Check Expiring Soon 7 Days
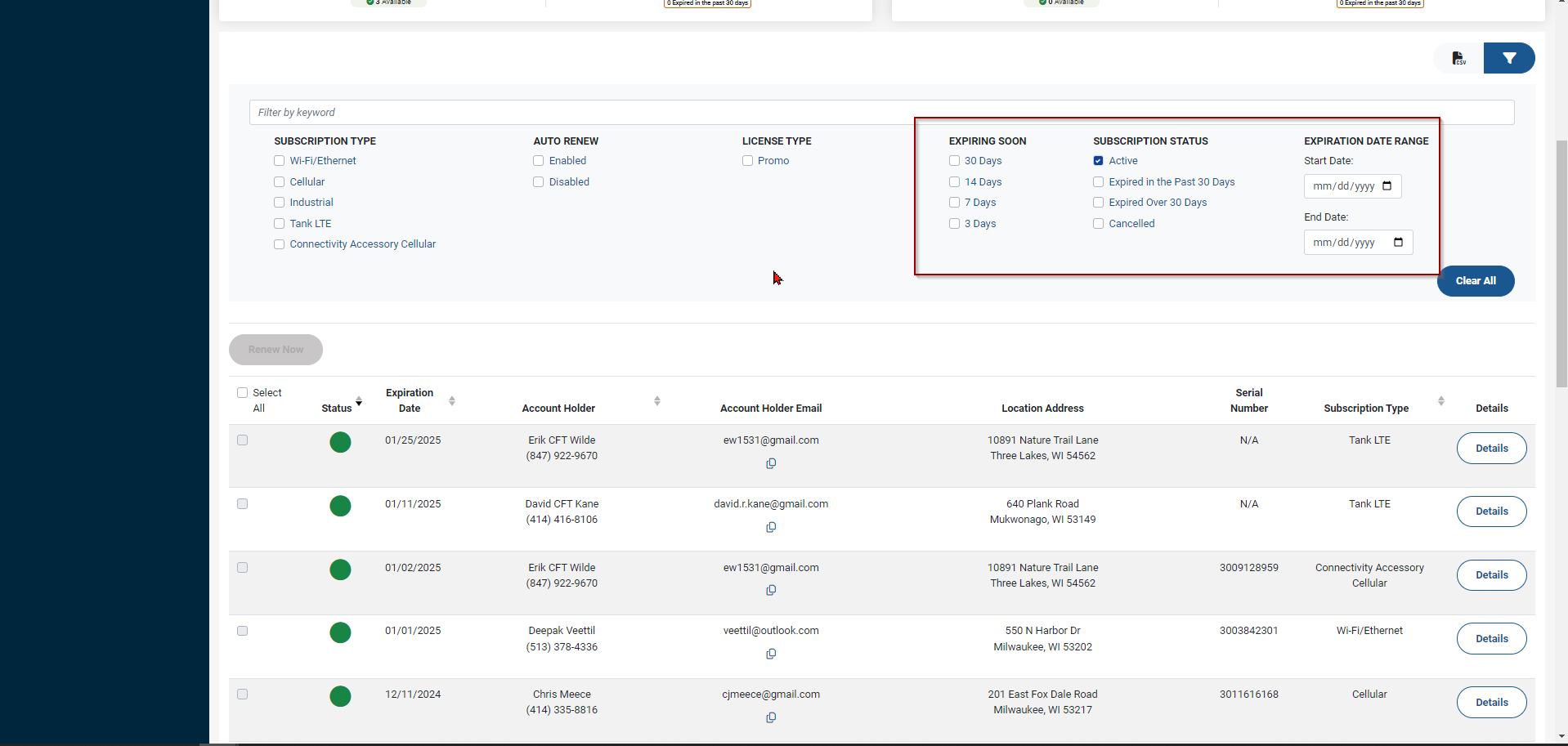The width and height of the screenshot is (1568, 746). coord(954,203)
